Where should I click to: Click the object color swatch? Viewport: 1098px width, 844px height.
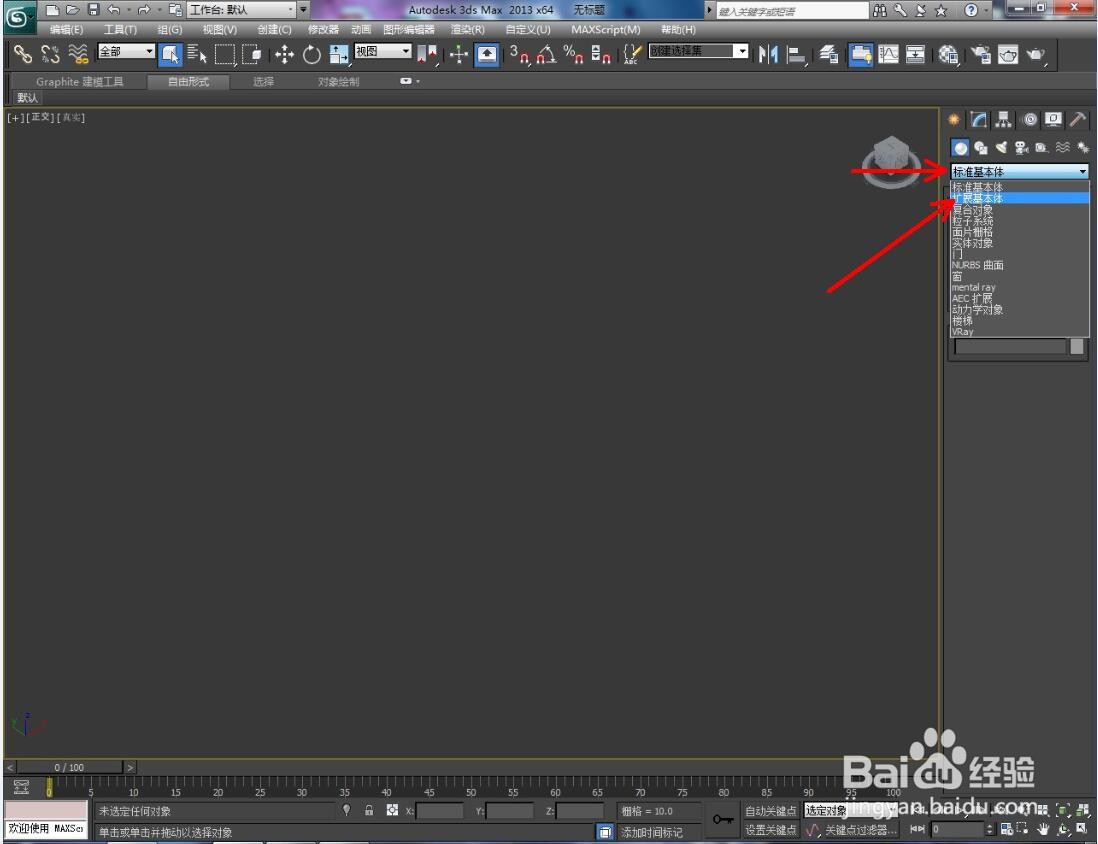pos(1077,346)
